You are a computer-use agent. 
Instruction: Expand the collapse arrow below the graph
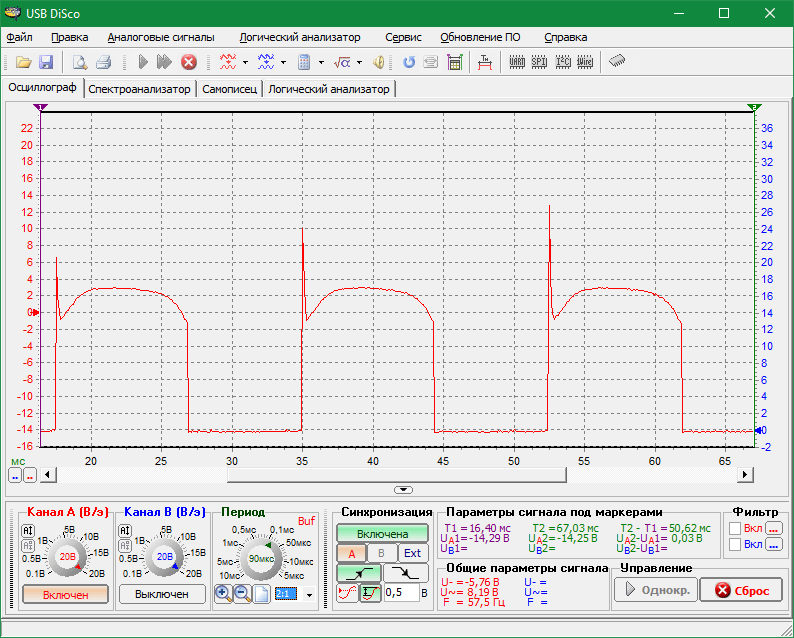(x=403, y=489)
